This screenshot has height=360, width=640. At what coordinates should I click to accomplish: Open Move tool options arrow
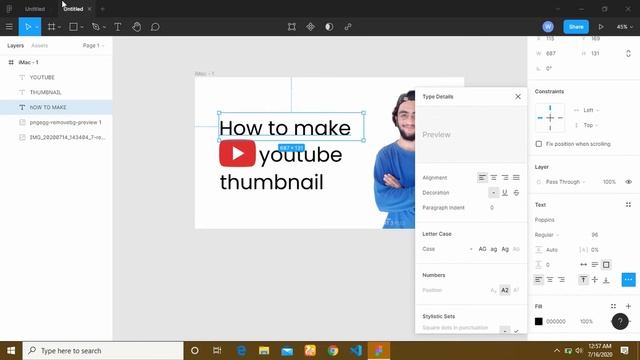click(37, 27)
